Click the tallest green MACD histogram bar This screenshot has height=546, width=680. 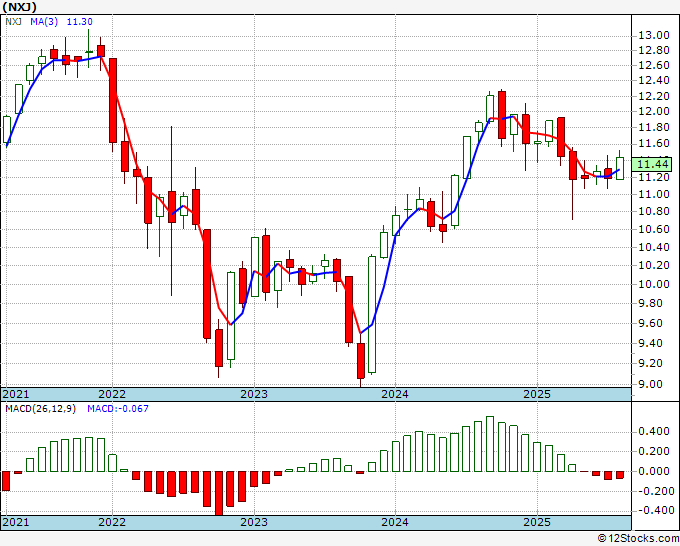[x=490, y=444]
